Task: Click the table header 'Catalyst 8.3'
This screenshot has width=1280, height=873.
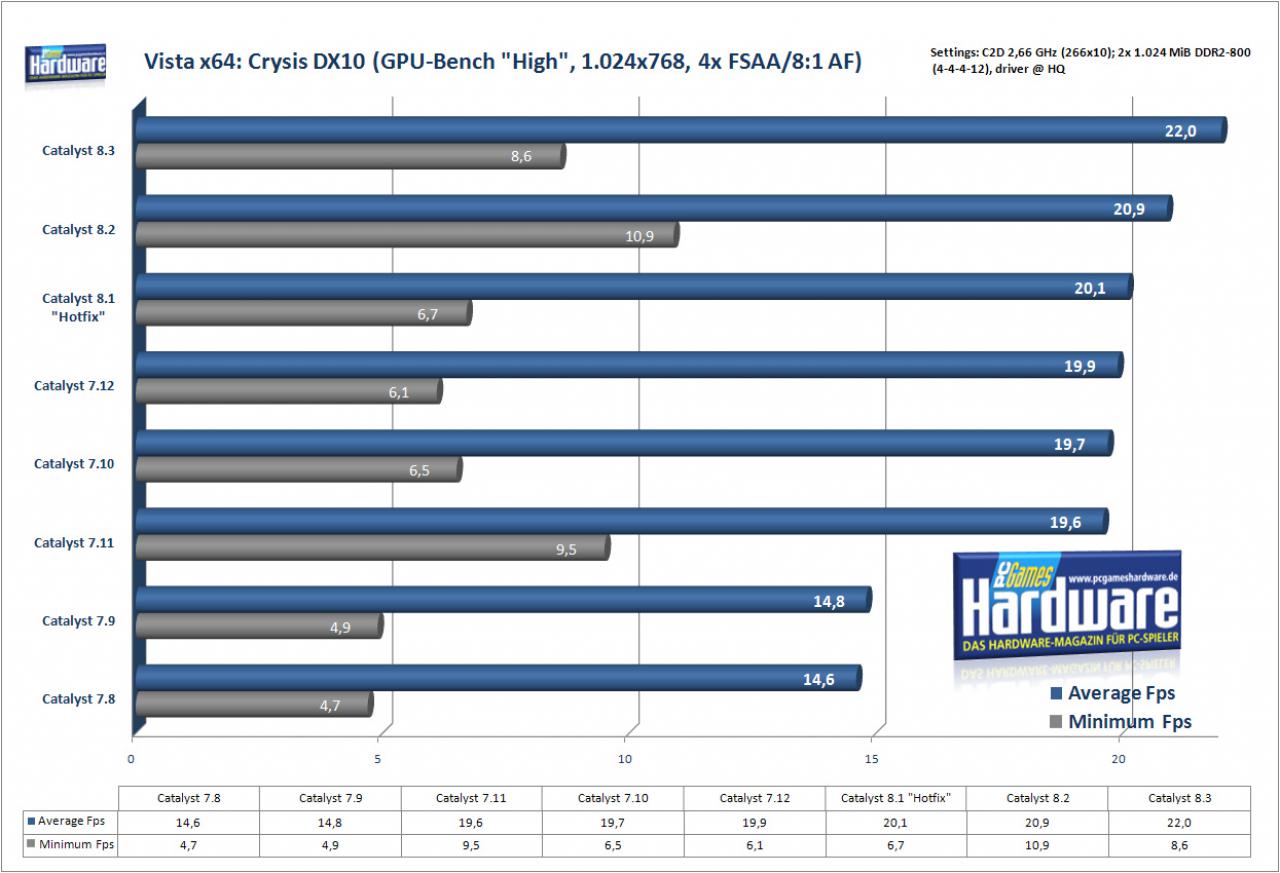Action: pos(1180,798)
